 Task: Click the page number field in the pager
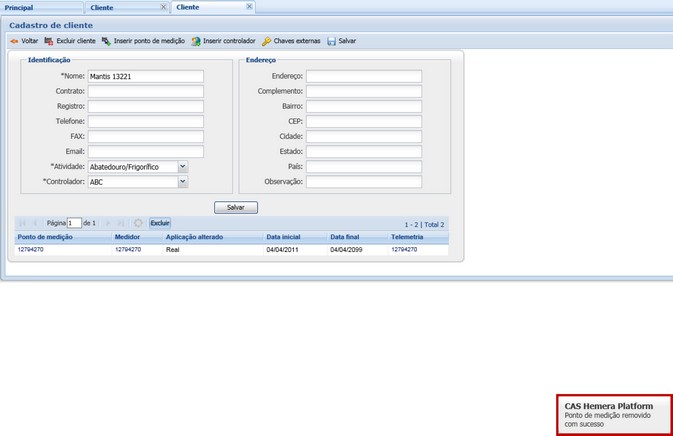point(74,223)
